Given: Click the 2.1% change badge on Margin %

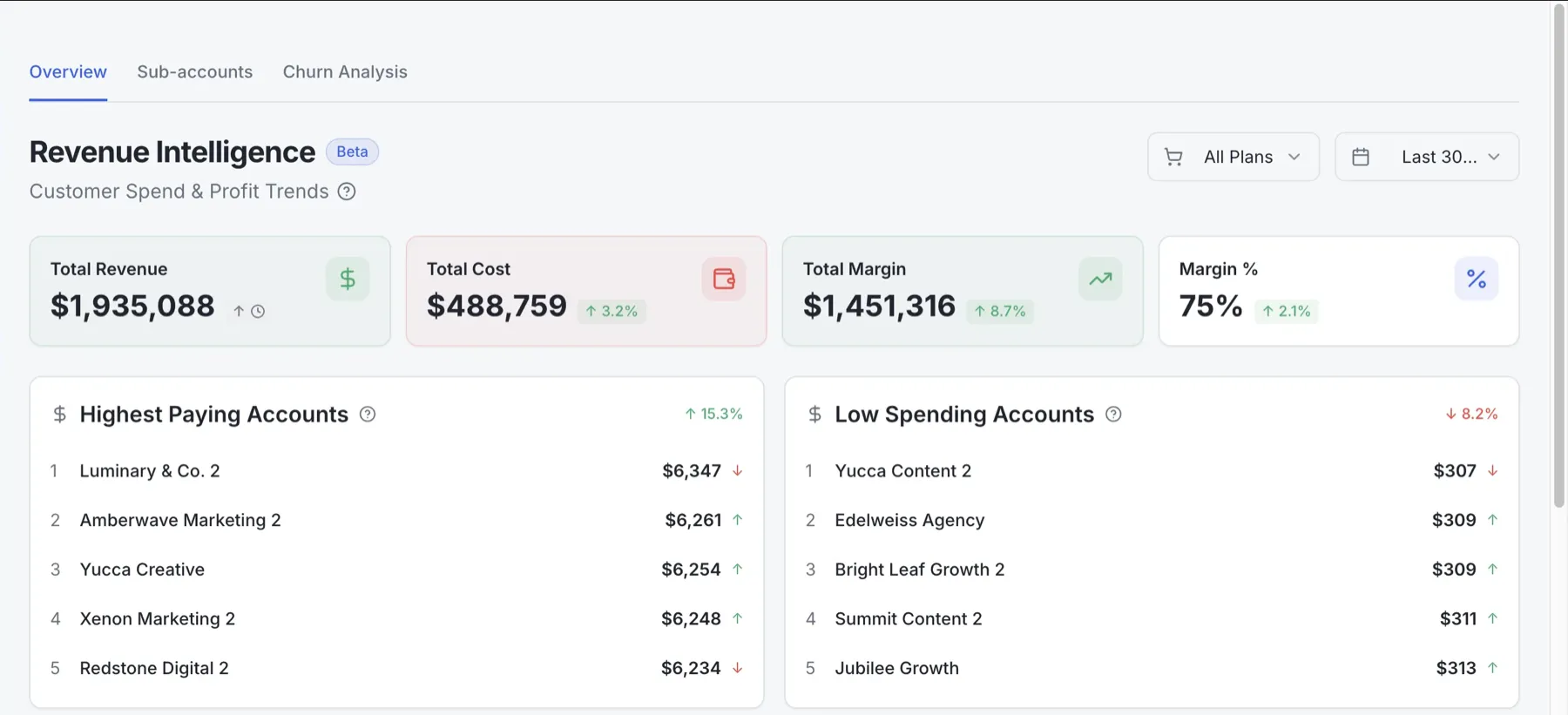Looking at the screenshot, I should pyautogui.click(x=1287, y=311).
